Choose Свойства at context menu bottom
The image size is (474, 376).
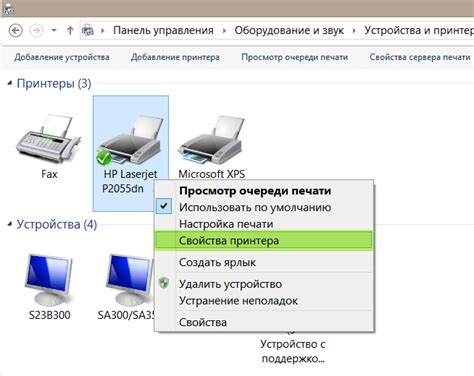264,322
